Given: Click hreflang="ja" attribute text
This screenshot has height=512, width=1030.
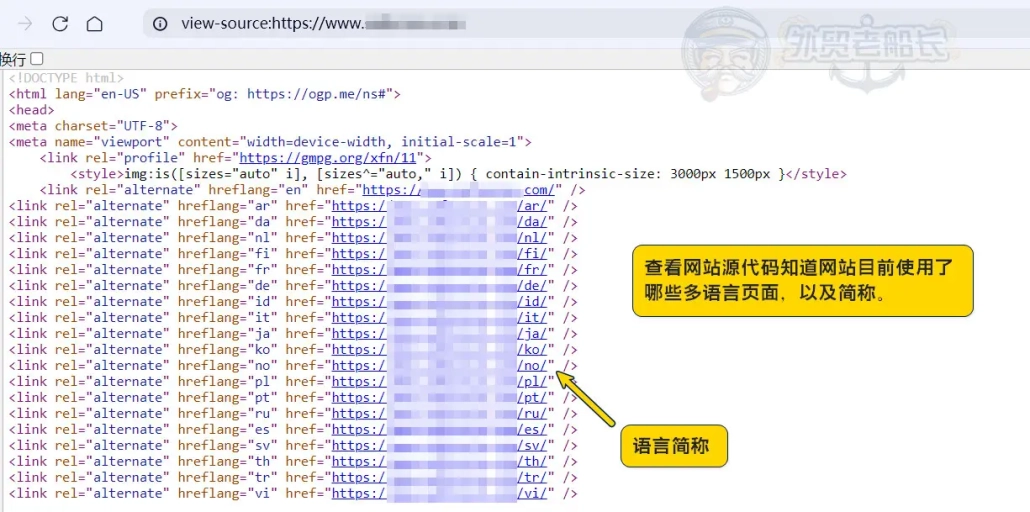Looking at the screenshot, I should pos(228,334).
